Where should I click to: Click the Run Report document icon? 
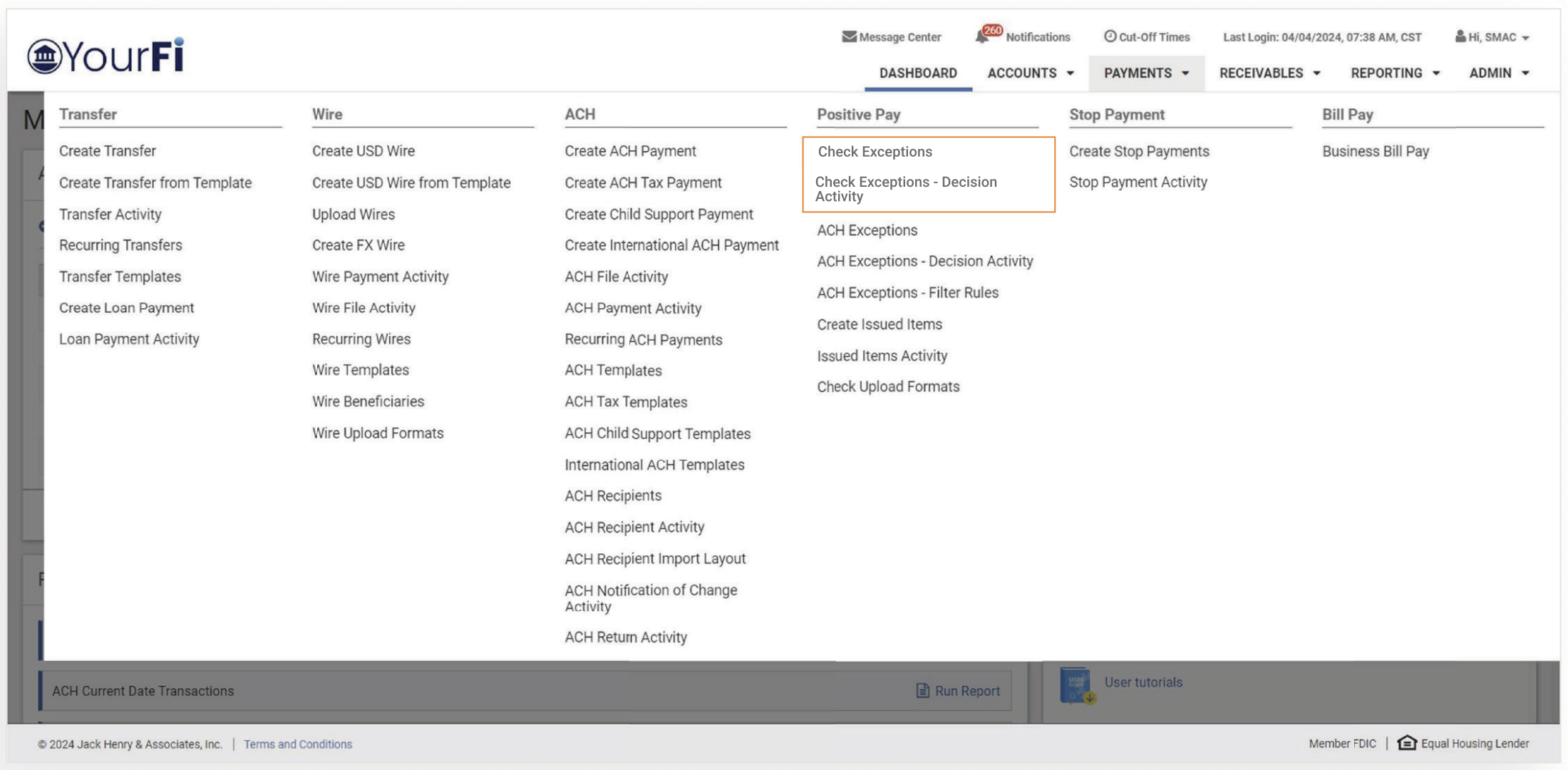pyautogui.click(x=923, y=690)
